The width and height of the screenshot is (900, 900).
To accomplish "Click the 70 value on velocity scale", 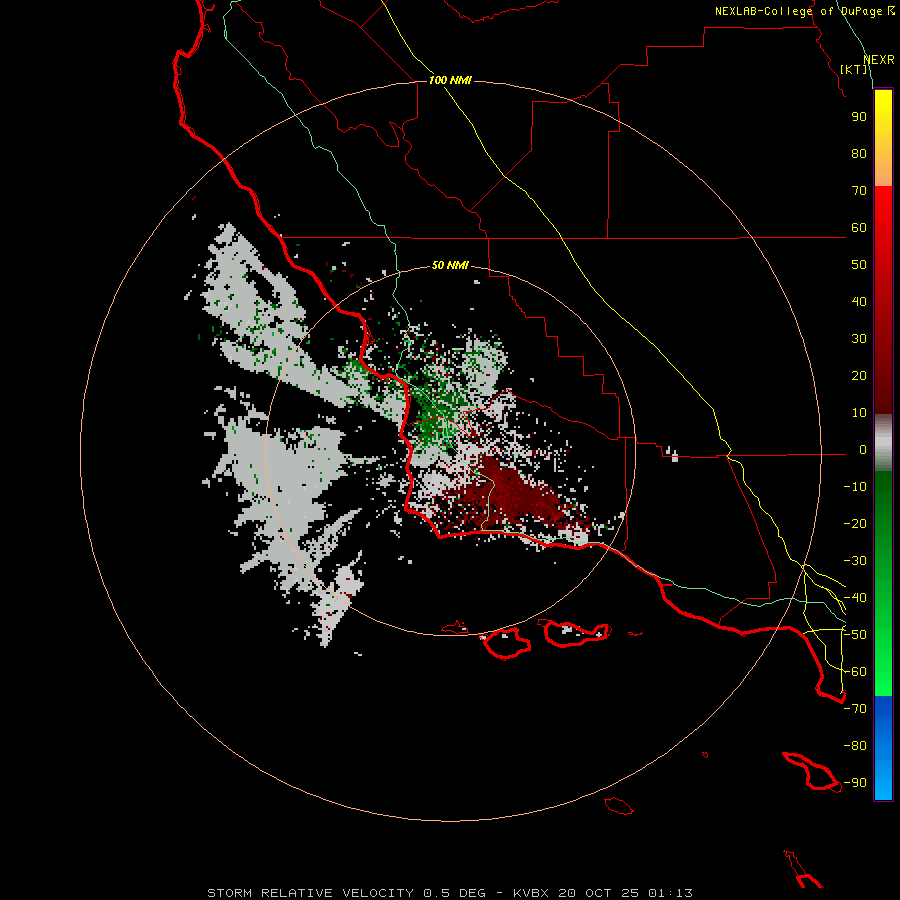I will click(x=859, y=191).
